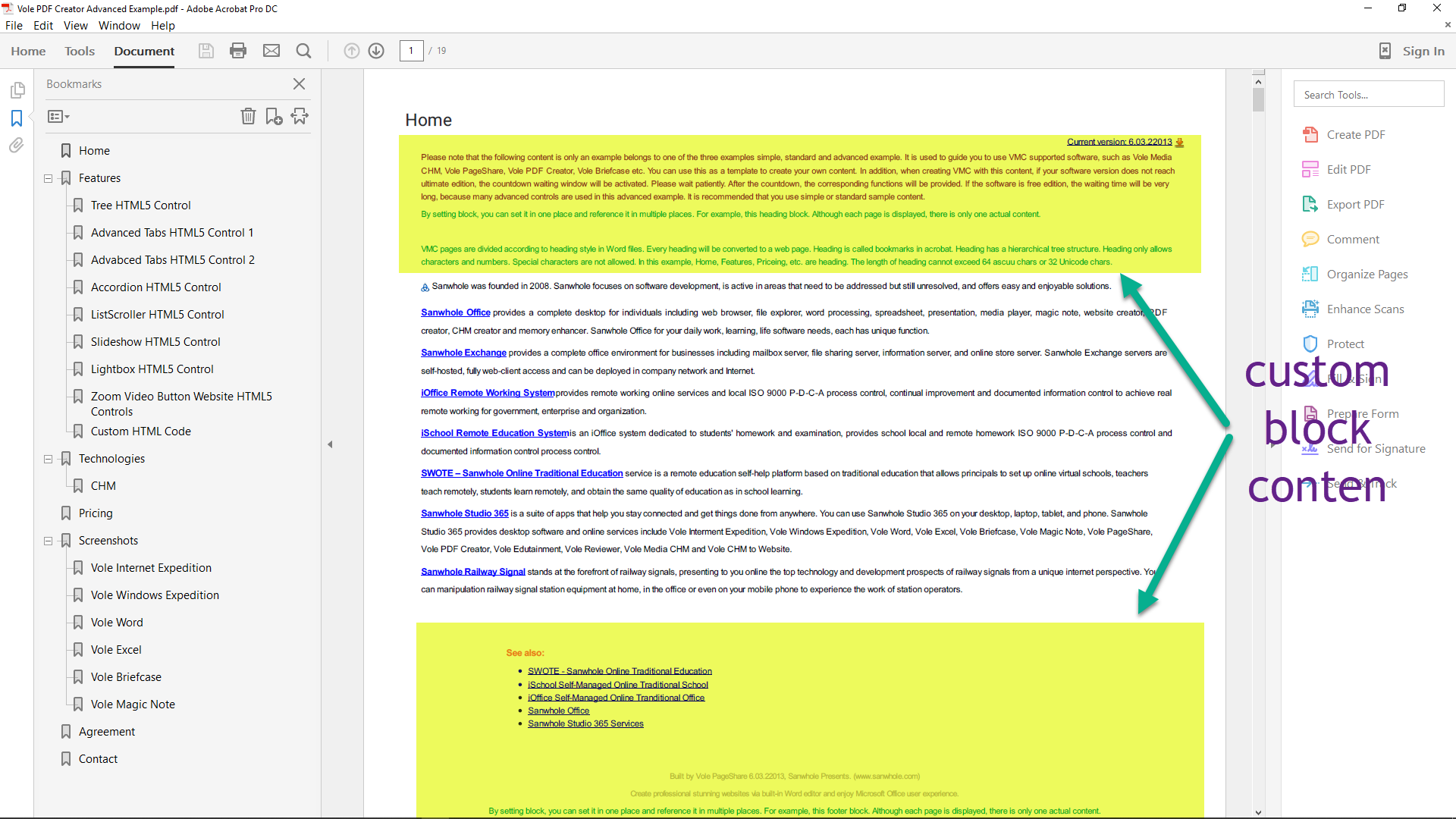Open the Help menu
Screen dimensions: 1456x819
pyautogui.click(x=162, y=26)
